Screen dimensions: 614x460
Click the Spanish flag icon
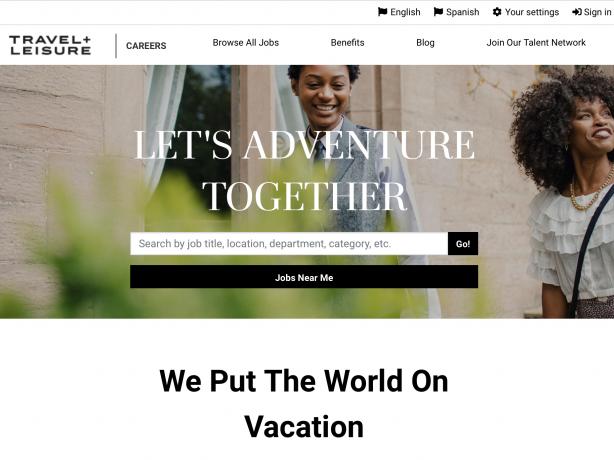click(438, 12)
